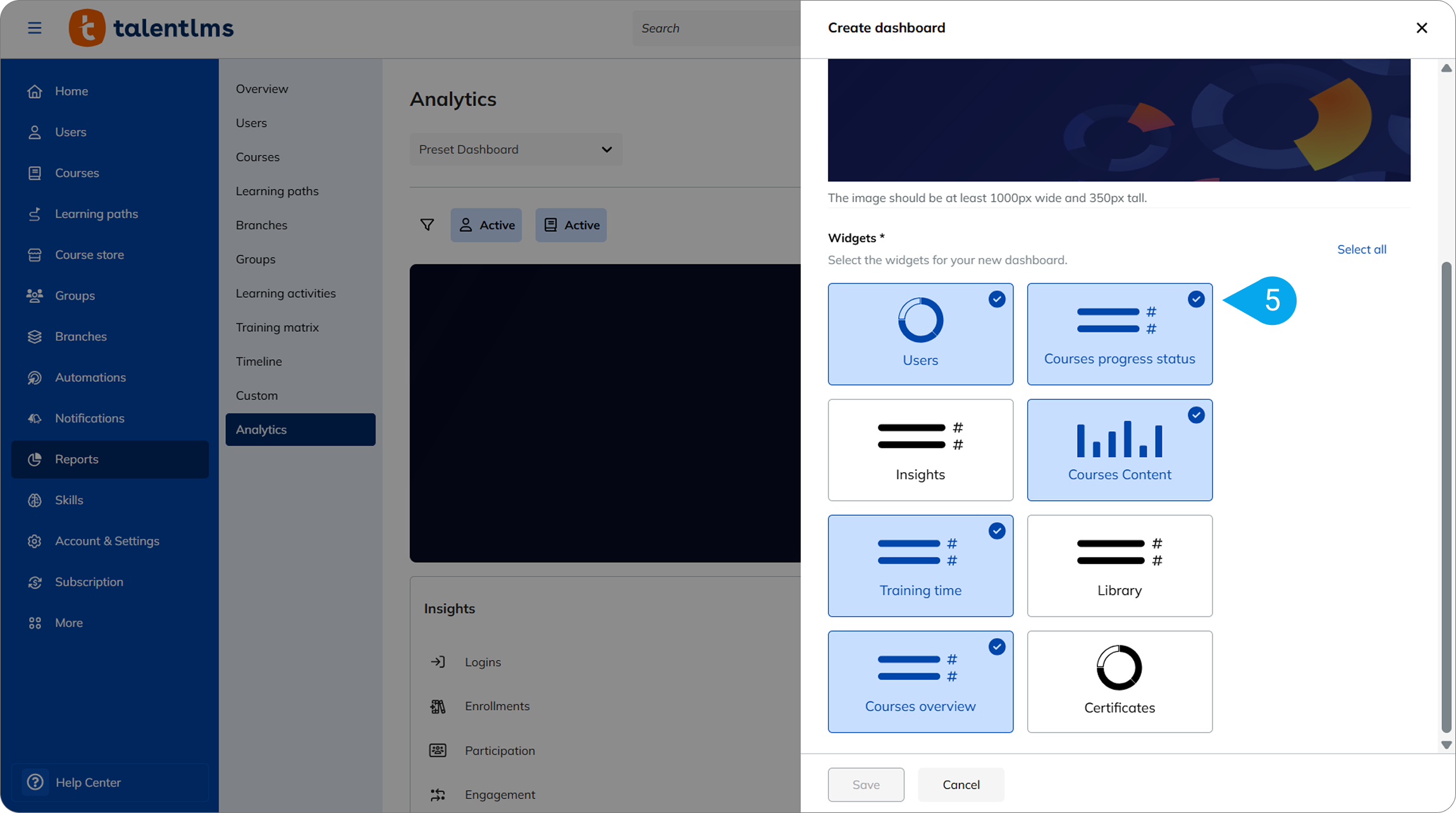This screenshot has height=813, width=1456.
Task: Click the Select all link for widgets
Action: pyautogui.click(x=1361, y=249)
